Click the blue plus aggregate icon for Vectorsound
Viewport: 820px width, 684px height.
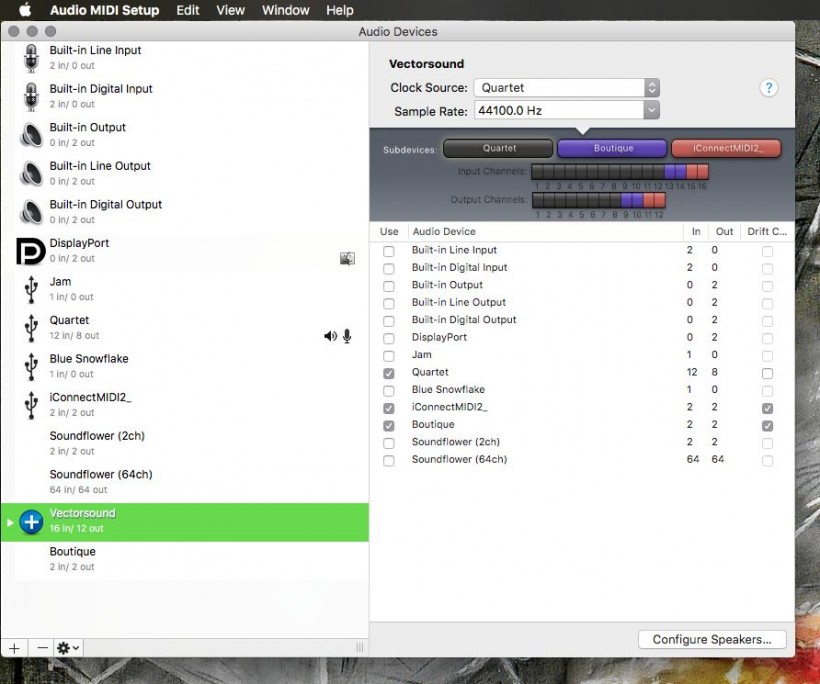tap(31, 521)
